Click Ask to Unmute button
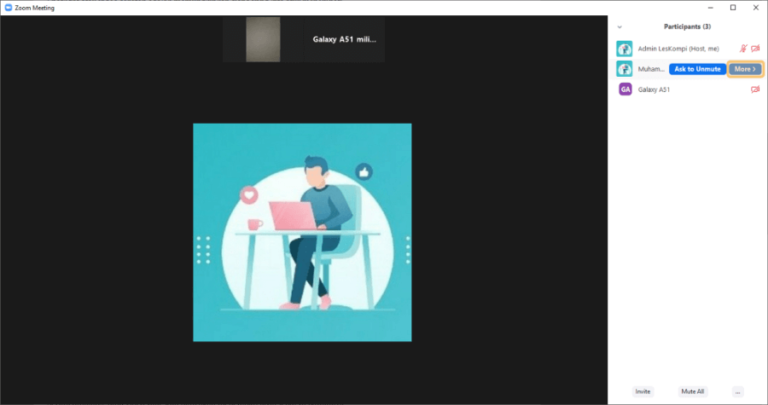The width and height of the screenshot is (768, 405). (697, 69)
